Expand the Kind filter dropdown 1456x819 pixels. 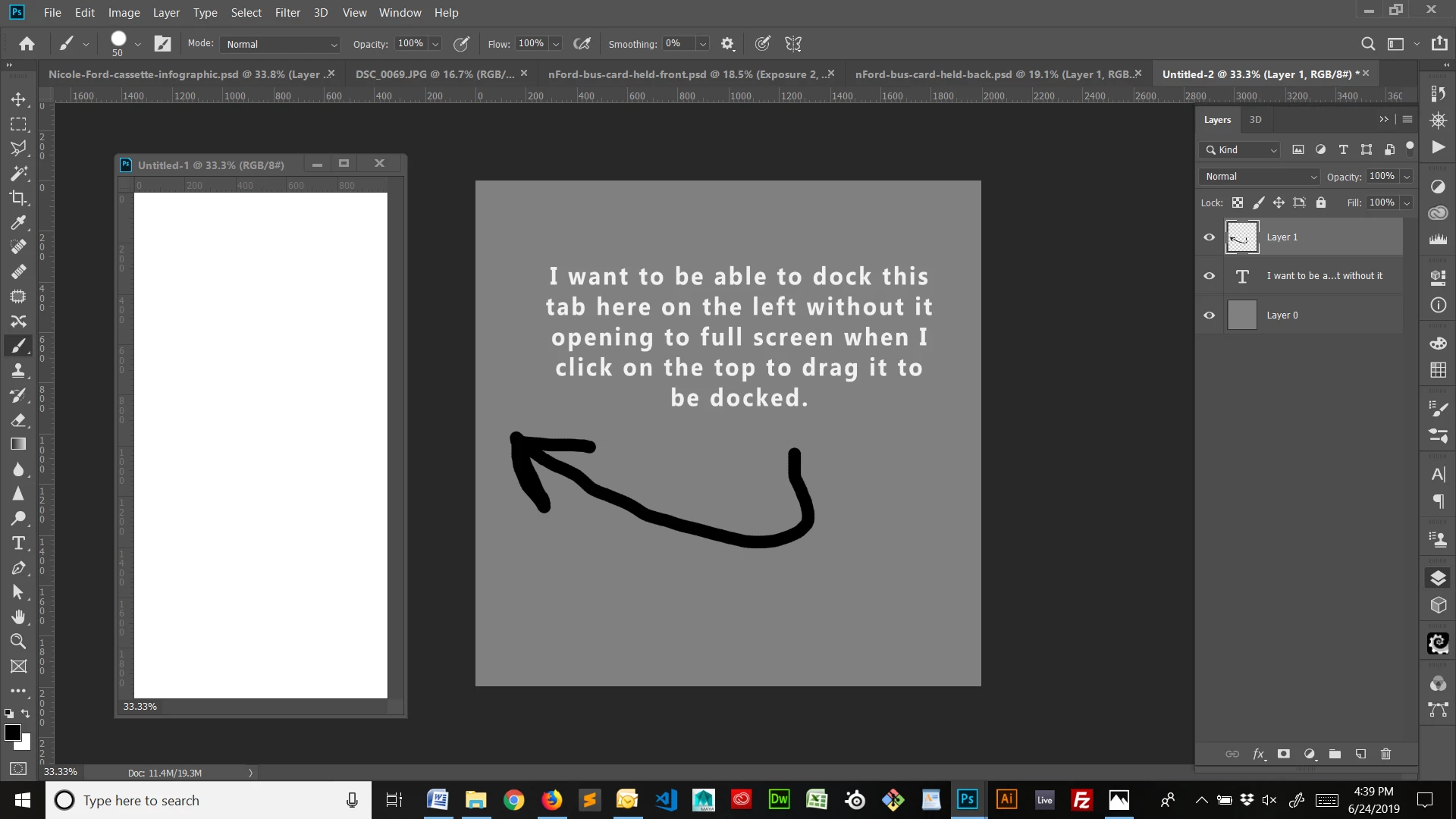coord(1241,150)
